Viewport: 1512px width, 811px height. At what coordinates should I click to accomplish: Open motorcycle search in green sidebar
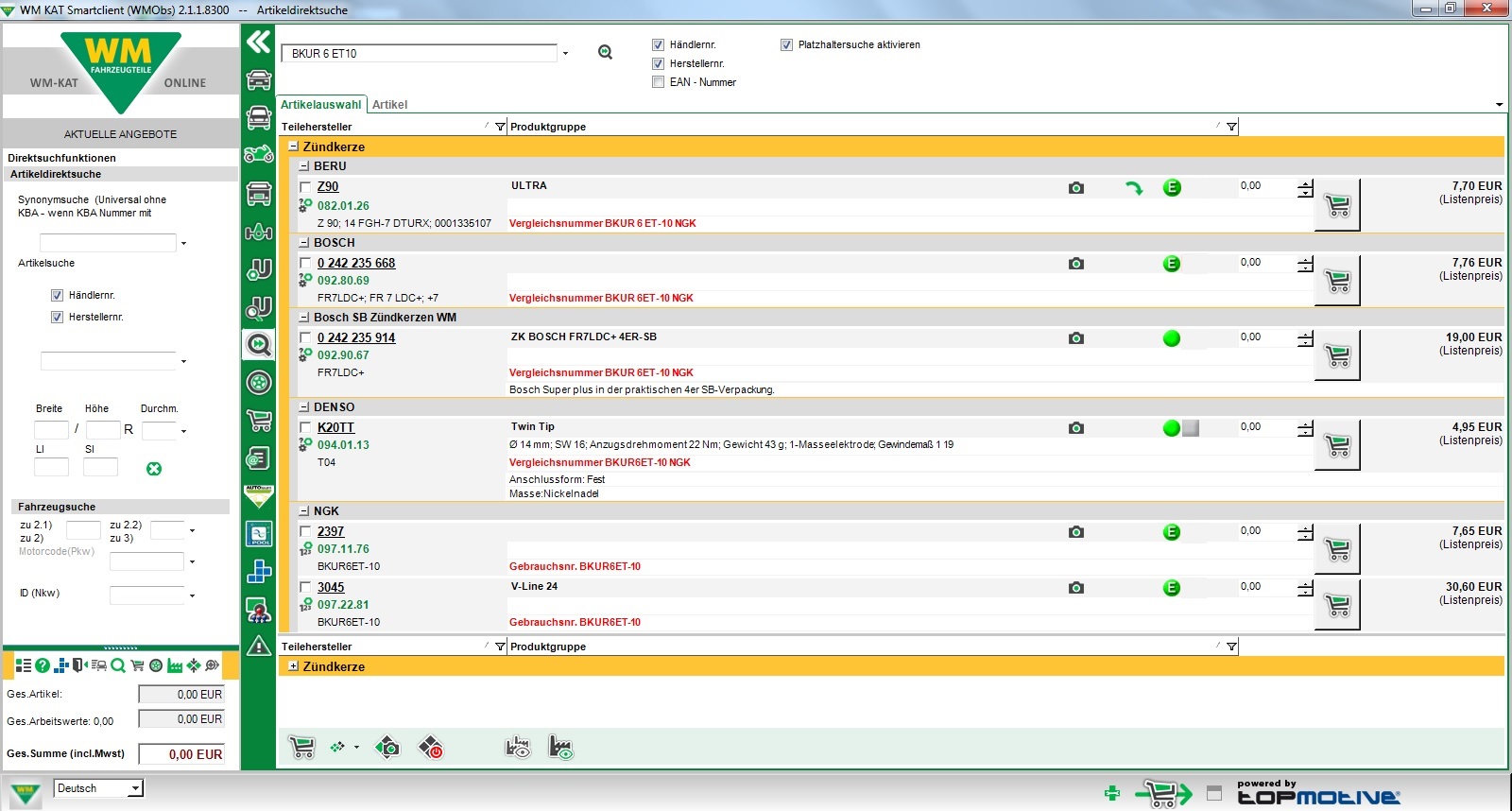click(258, 155)
